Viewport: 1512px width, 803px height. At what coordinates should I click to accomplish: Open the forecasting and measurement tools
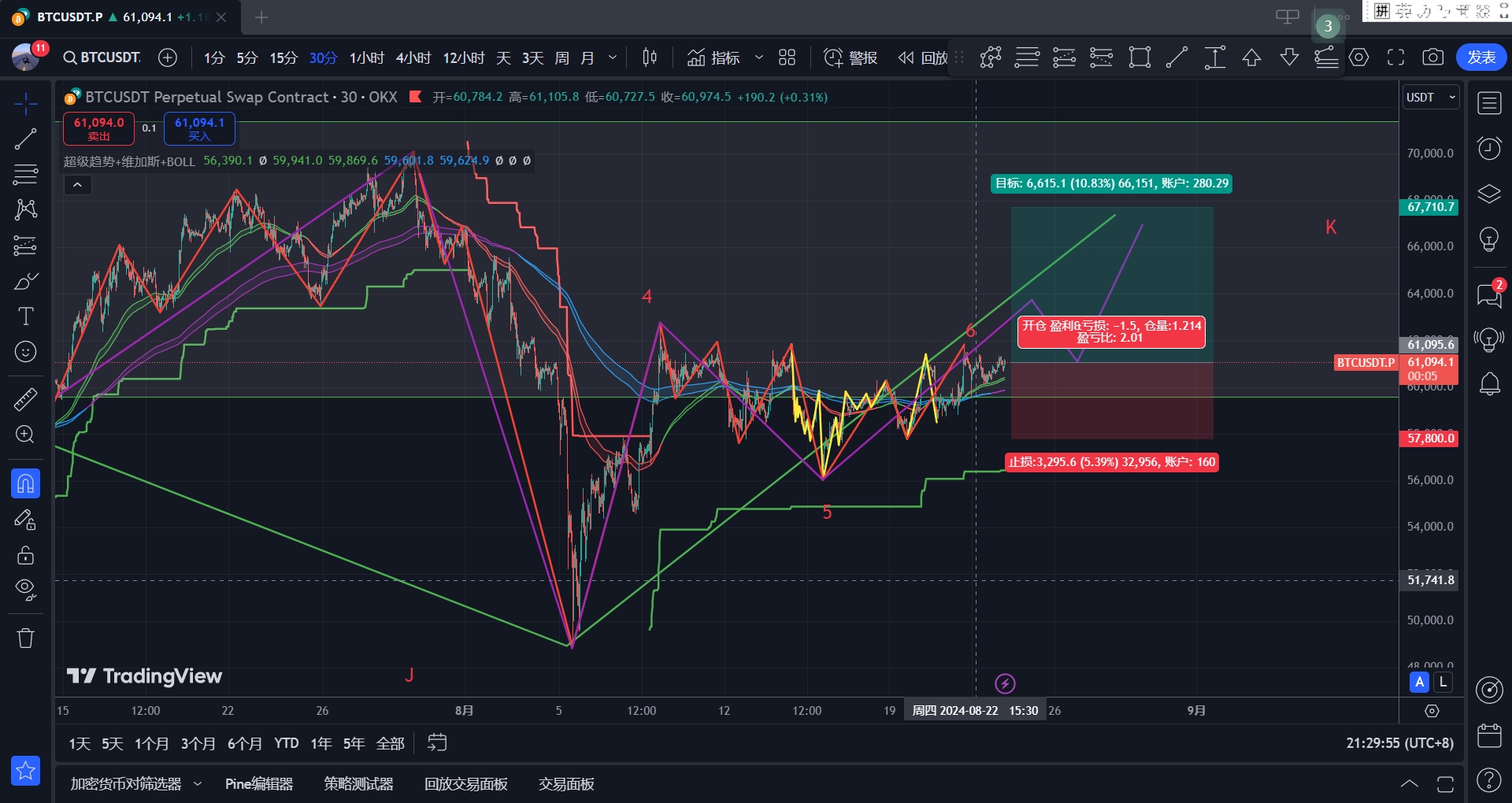[25, 246]
